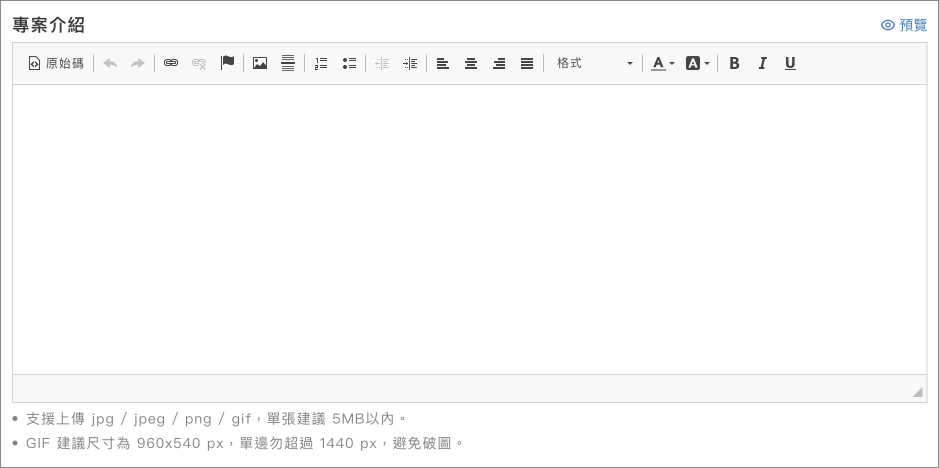Align text to the left
Viewport: 939px width, 468px height.
click(x=443, y=63)
